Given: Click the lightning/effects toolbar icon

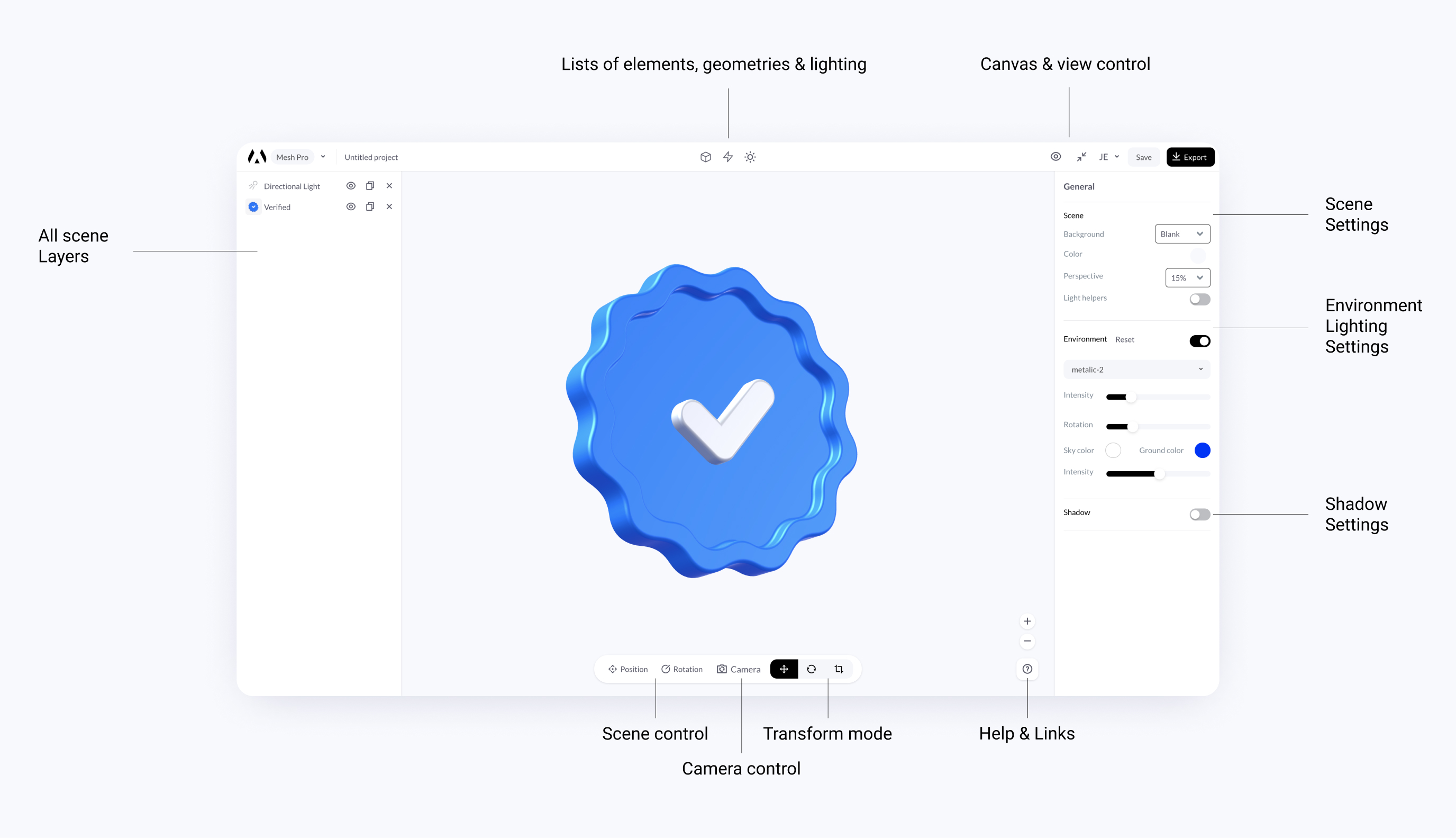Looking at the screenshot, I should pyautogui.click(x=728, y=157).
